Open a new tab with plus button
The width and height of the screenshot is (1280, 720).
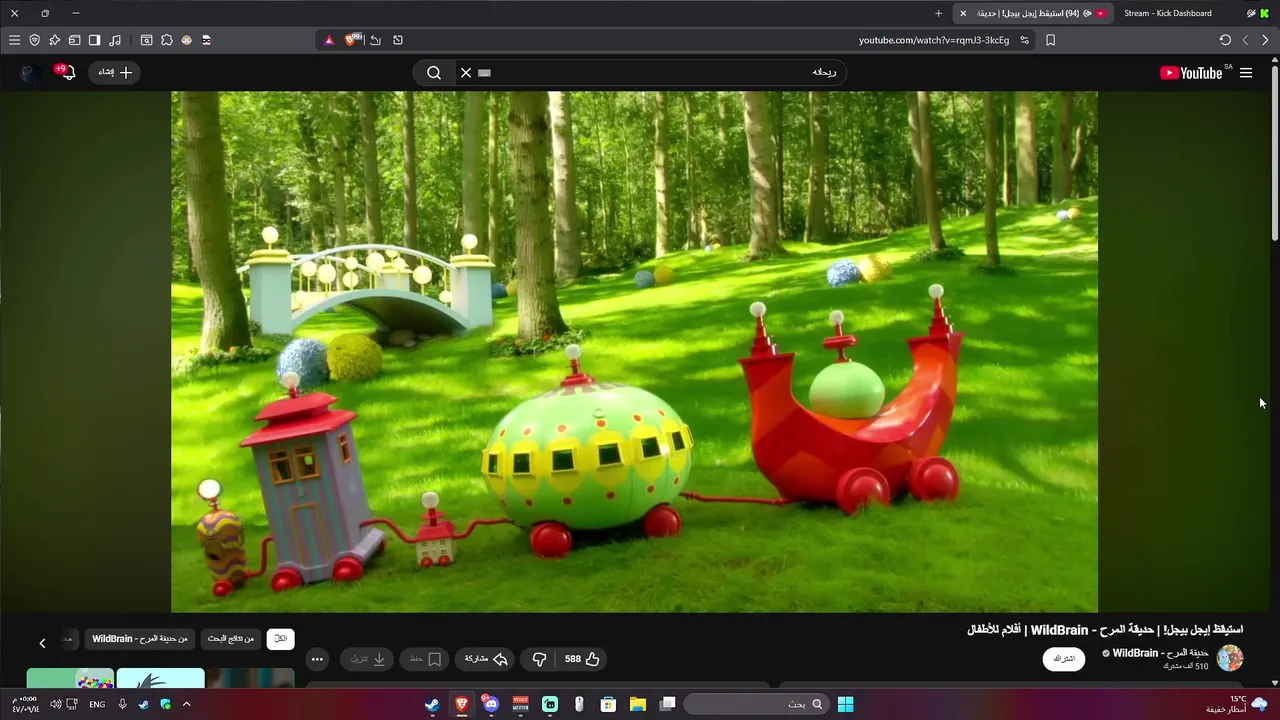[938, 13]
